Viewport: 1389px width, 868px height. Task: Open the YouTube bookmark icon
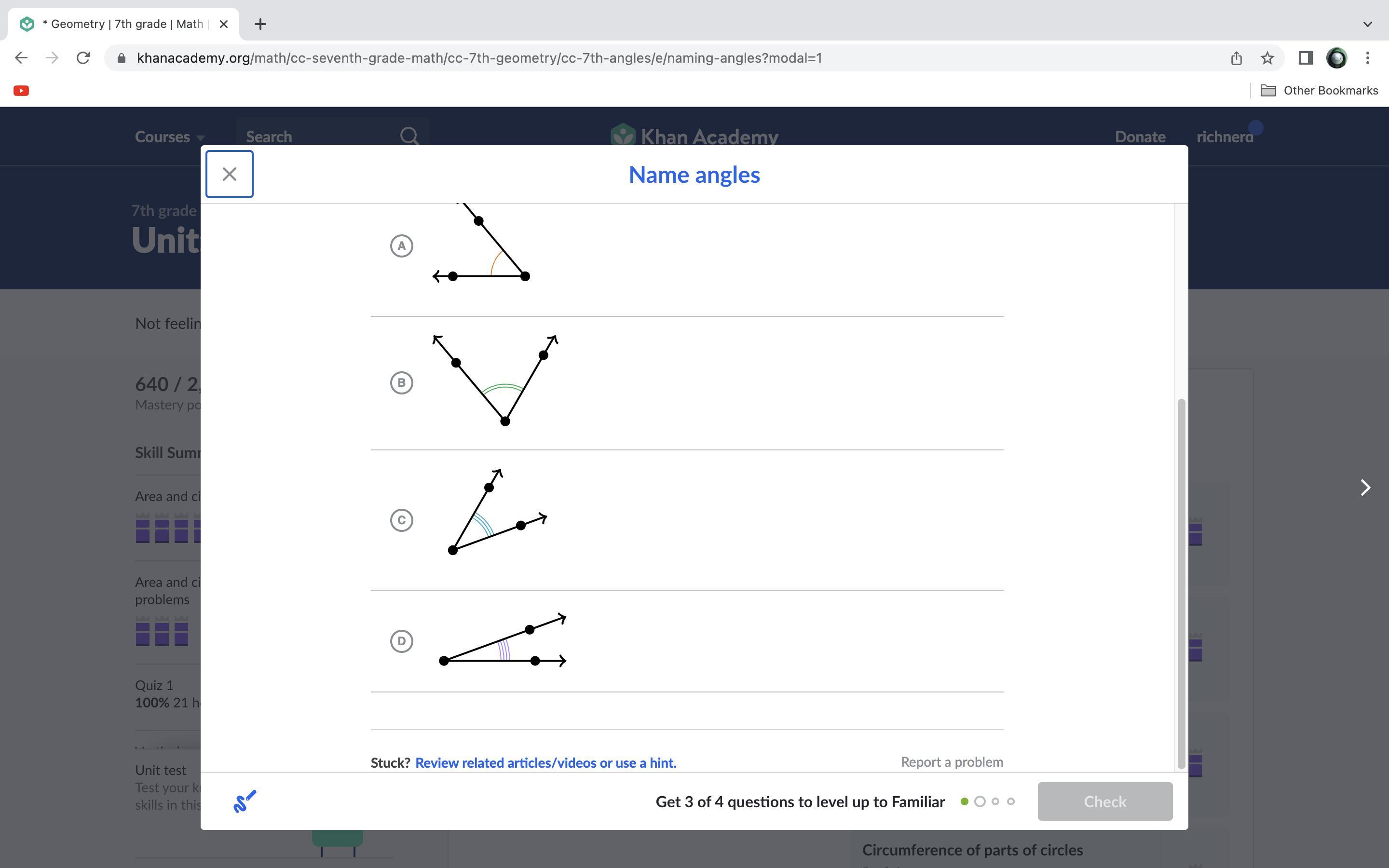point(21,91)
